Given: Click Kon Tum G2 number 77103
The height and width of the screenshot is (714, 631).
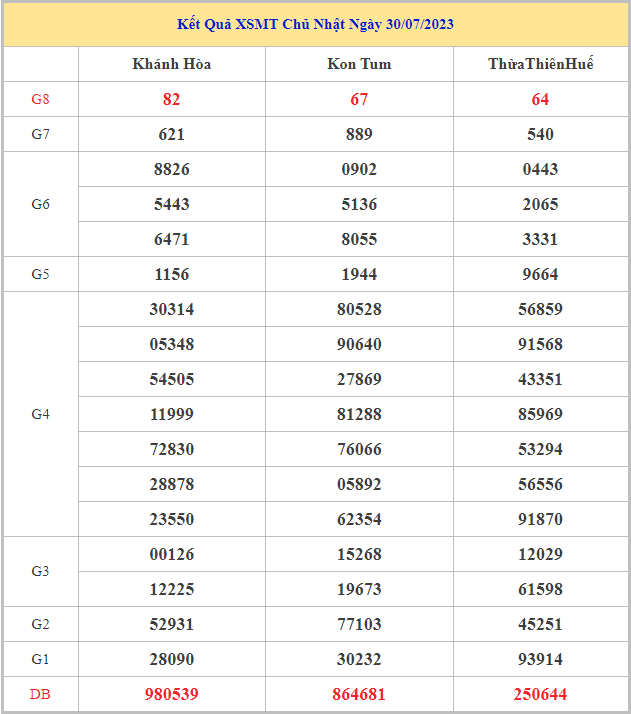Looking at the screenshot, I should (359, 624).
